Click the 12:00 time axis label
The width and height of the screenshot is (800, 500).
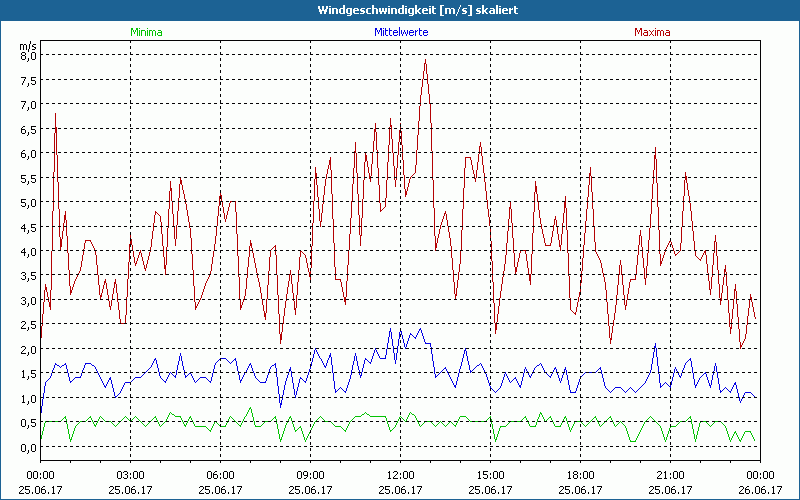click(x=401, y=475)
